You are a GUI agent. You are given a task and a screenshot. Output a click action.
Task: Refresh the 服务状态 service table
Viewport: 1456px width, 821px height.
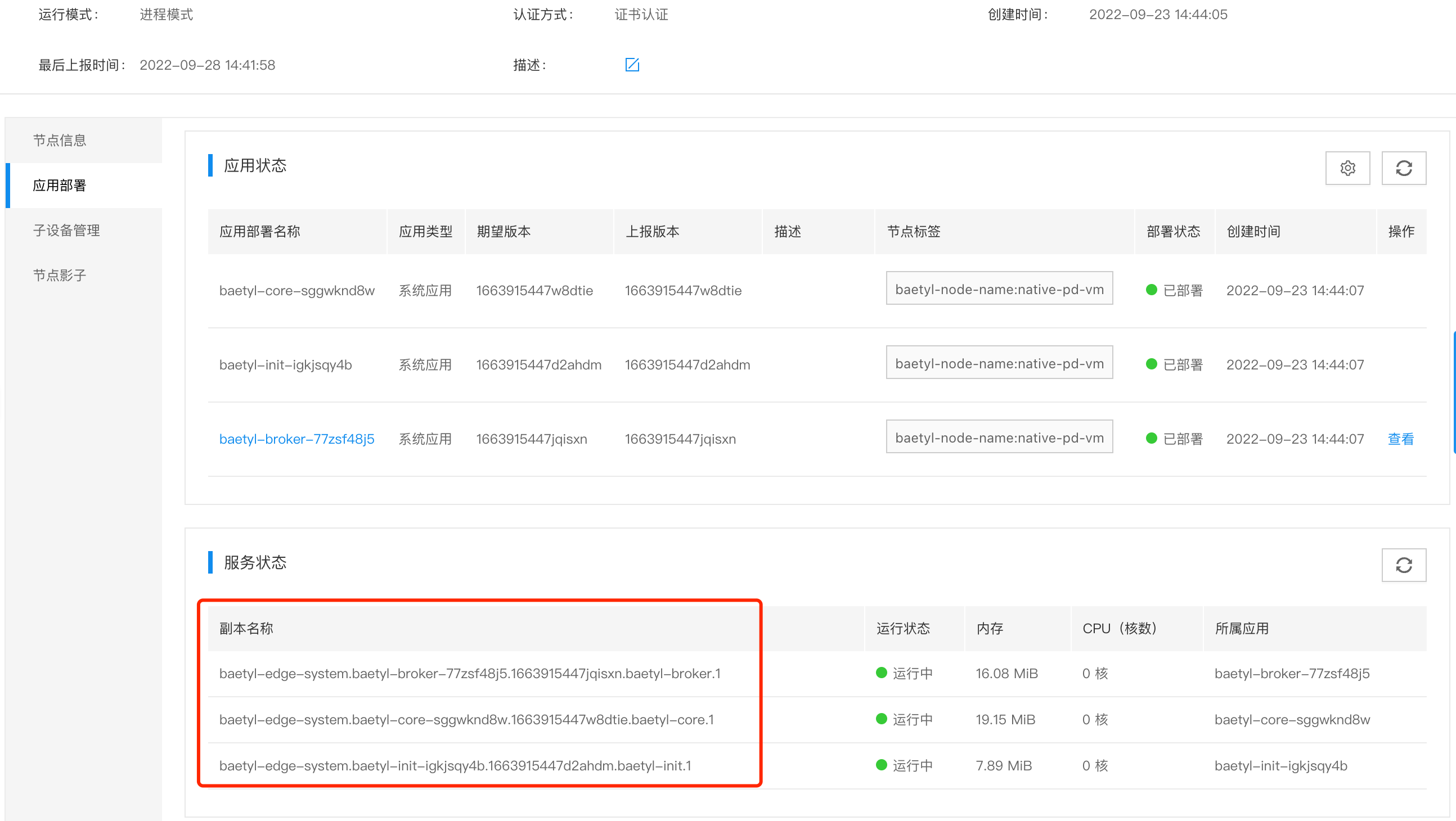click(x=1404, y=565)
